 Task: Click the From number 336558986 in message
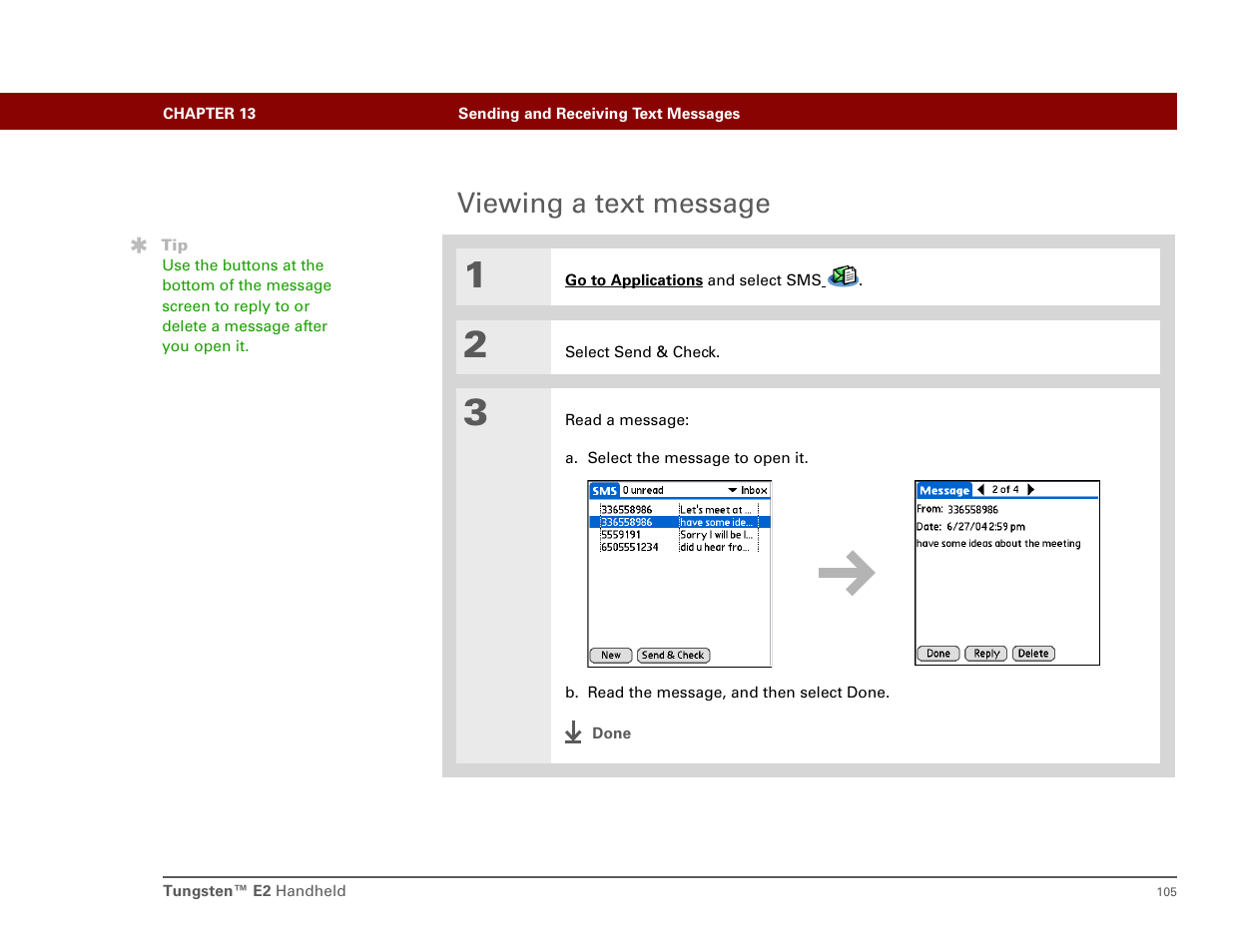pos(972,510)
